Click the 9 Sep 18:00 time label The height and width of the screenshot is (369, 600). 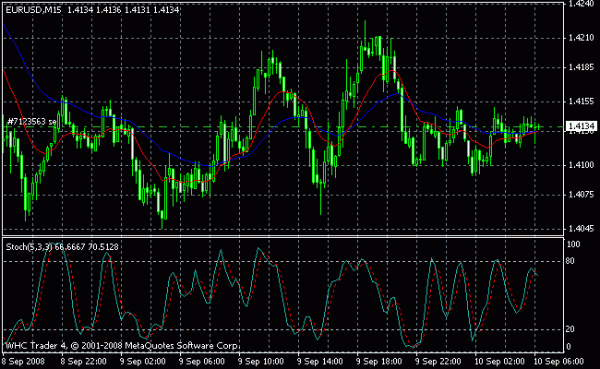click(379, 361)
